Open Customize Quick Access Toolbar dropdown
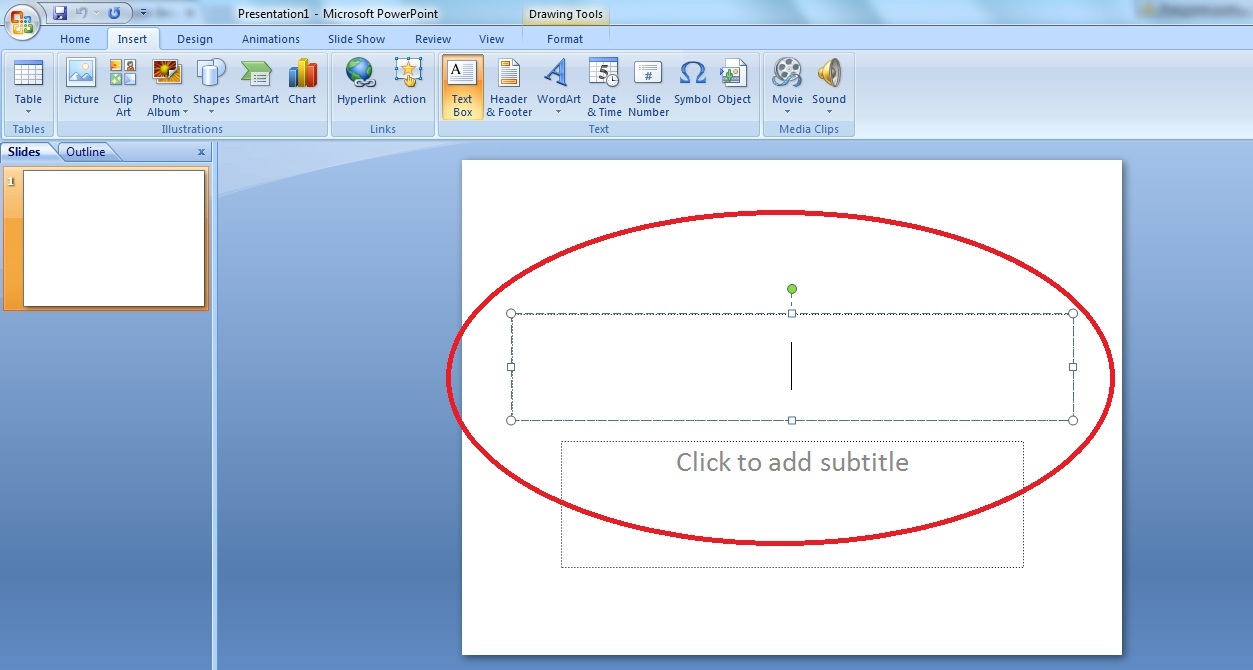This screenshot has width=1253, height=670. pos(143,13)
